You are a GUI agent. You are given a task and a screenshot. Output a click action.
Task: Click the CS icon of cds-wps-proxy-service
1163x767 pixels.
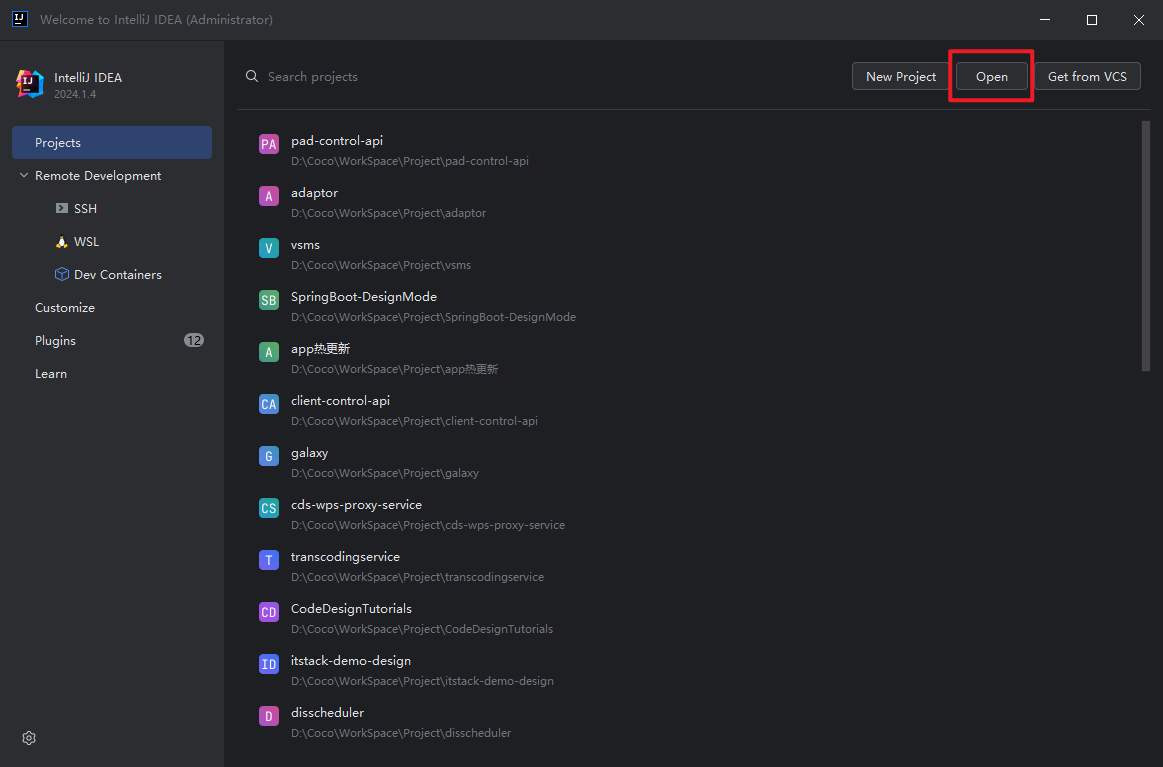[268, 507]
